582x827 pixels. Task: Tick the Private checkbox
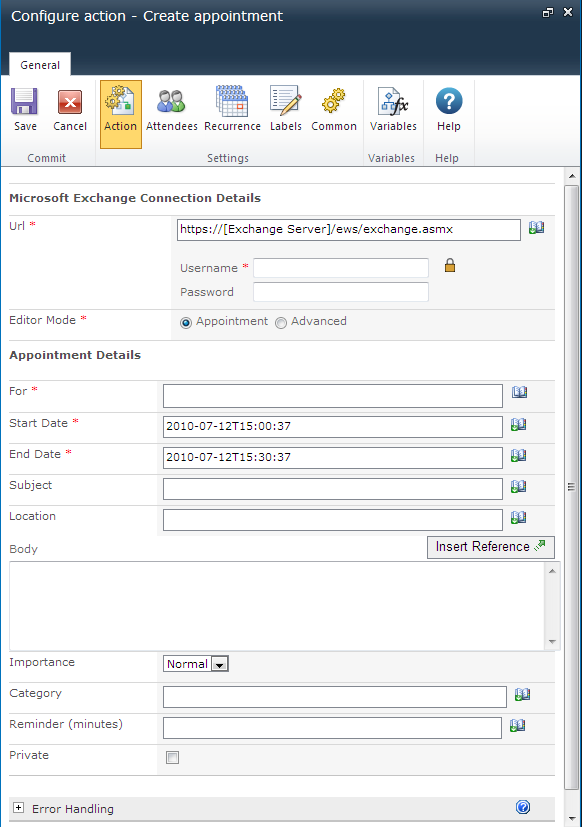pos(173,757)
